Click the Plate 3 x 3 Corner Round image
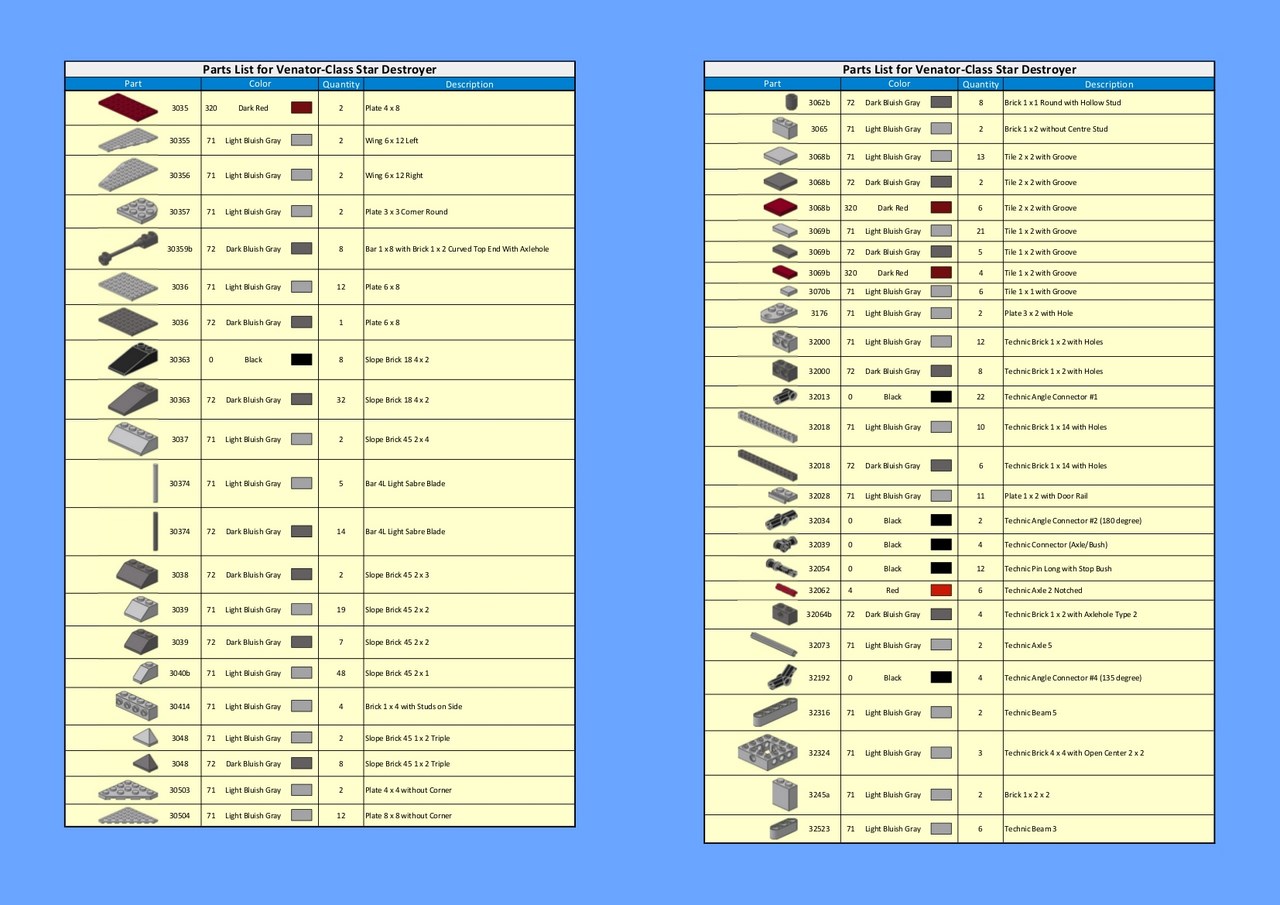1280x905 pixels. point(137,211)
